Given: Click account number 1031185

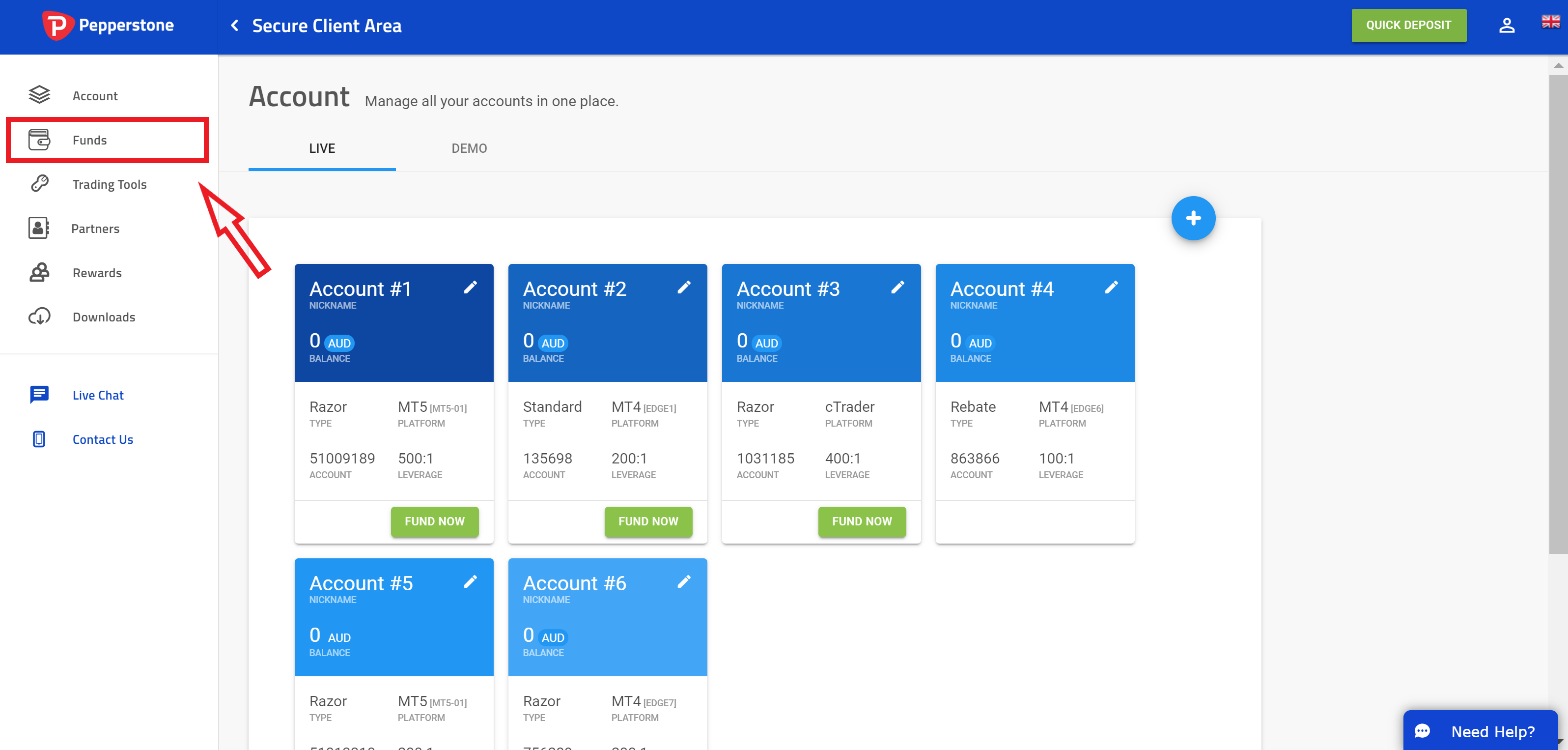Looking at the screenshot, I should (765, 459).
